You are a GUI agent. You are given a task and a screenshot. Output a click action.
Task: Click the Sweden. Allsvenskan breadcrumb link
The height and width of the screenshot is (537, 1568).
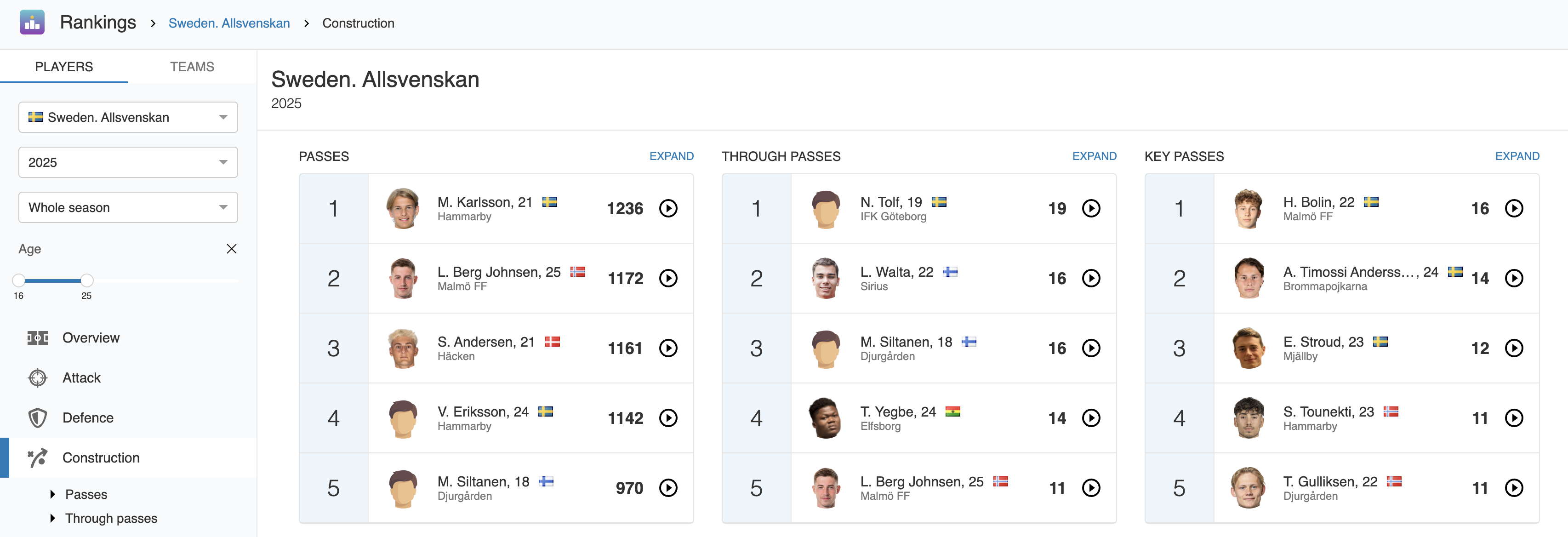click(229, 23)
